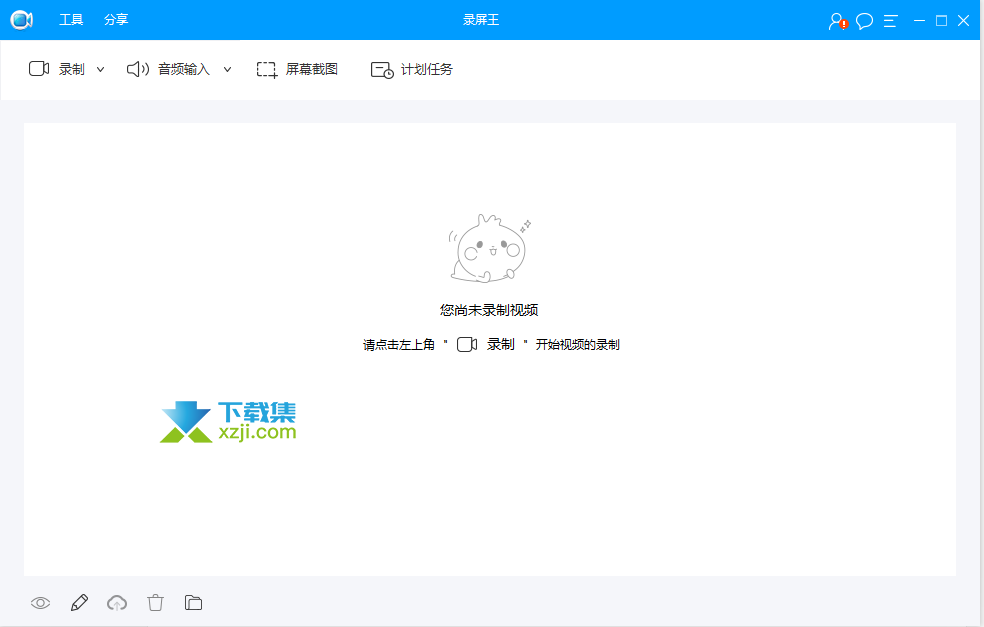Screen dimensions: 984x627
Task: Click the cloud upload icon
Action: [117, 603]
